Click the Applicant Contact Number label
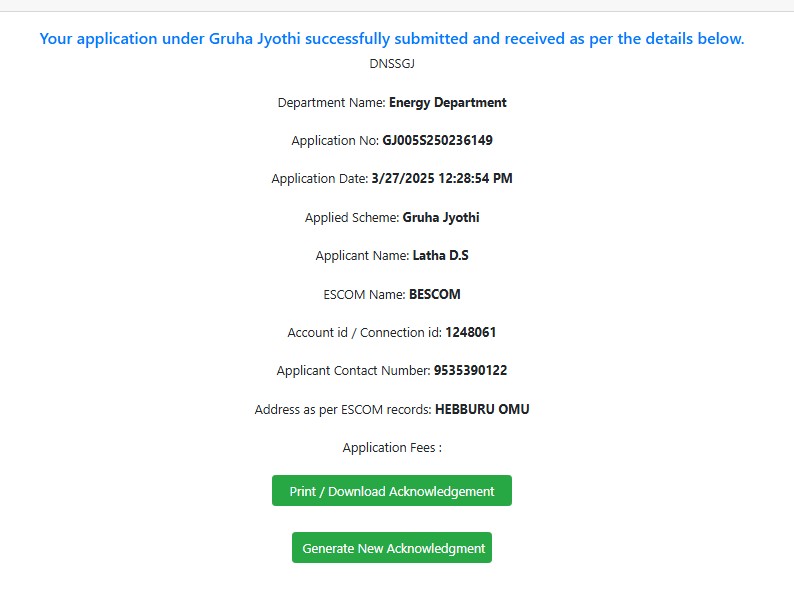 click(x=353, y=370)
